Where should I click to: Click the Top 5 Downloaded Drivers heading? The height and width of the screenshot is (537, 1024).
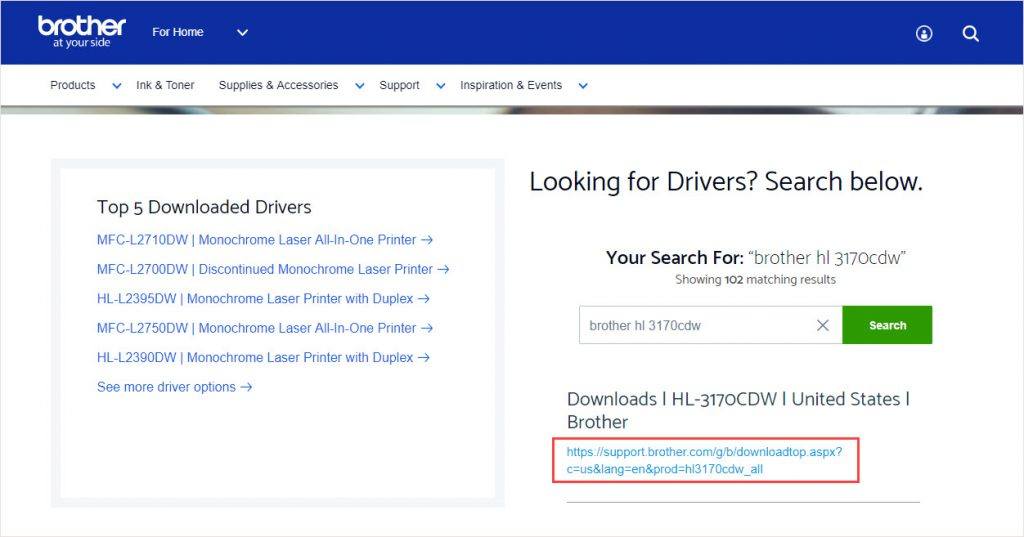[204, 207]
